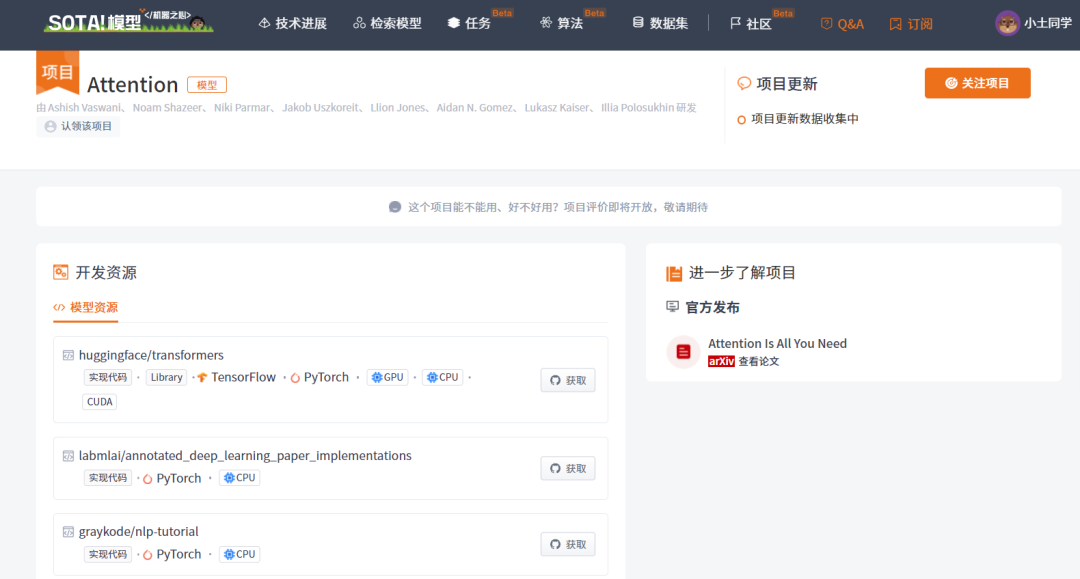Viewport: 1080px width, 579px height.
Task: Click PyTorch tag in labmlai row
Action: click(172, 478)
